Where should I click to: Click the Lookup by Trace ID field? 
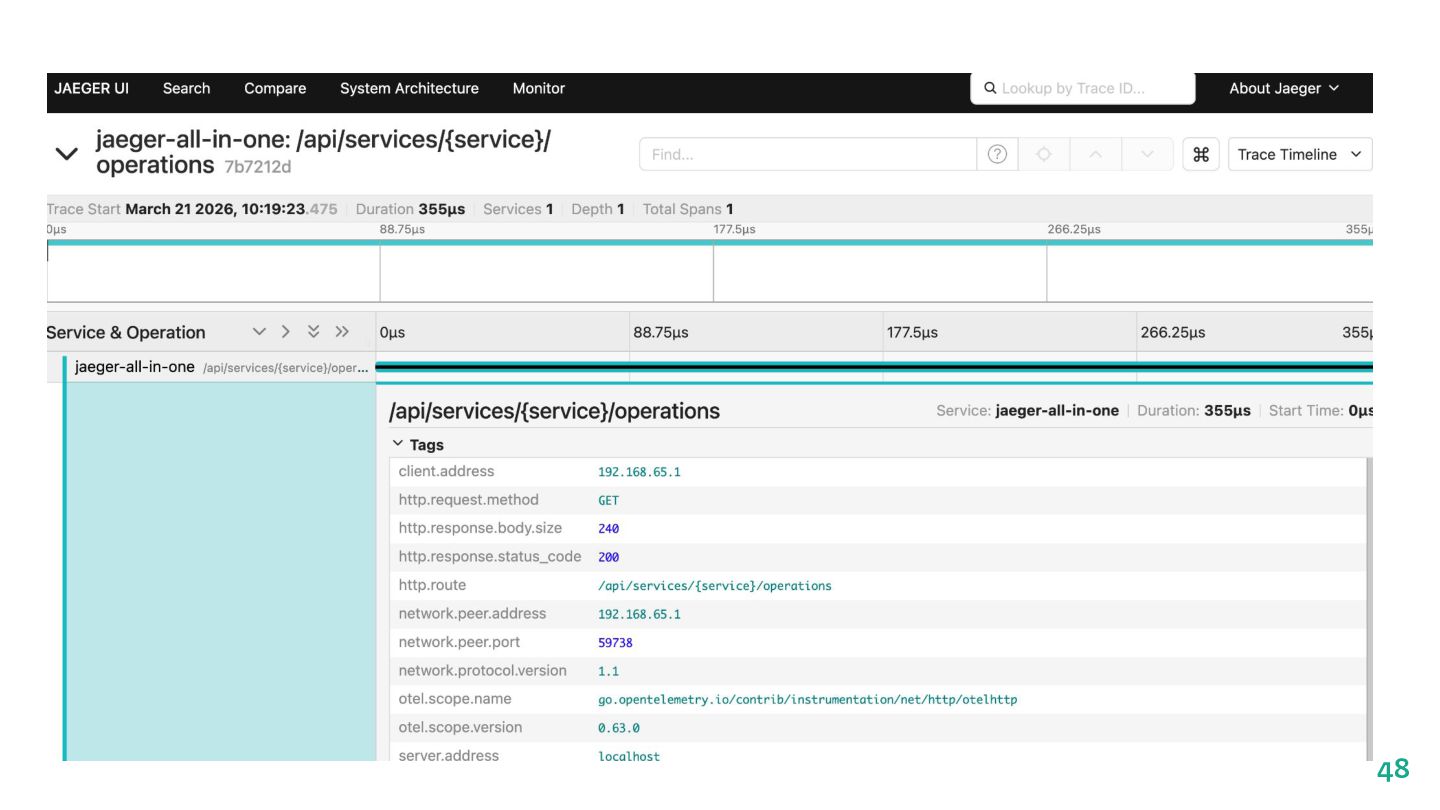(1082, 88)
